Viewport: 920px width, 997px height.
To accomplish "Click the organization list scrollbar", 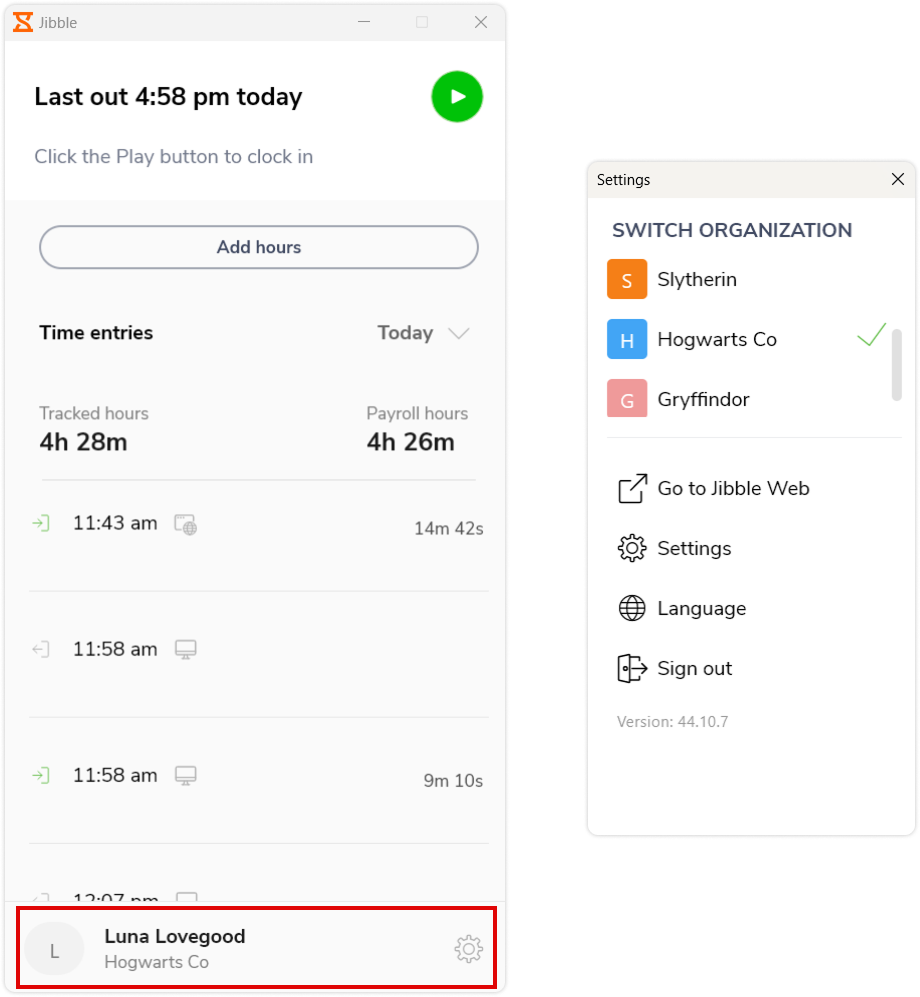I will click(x=896, y=365).
